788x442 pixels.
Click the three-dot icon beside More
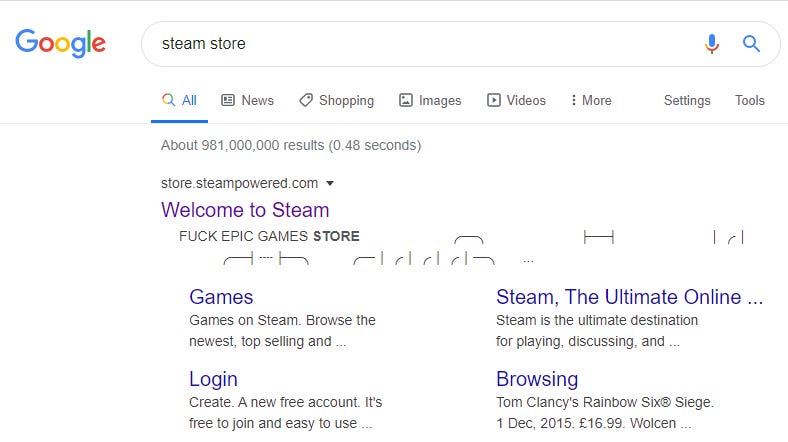(x=573, y=100)
